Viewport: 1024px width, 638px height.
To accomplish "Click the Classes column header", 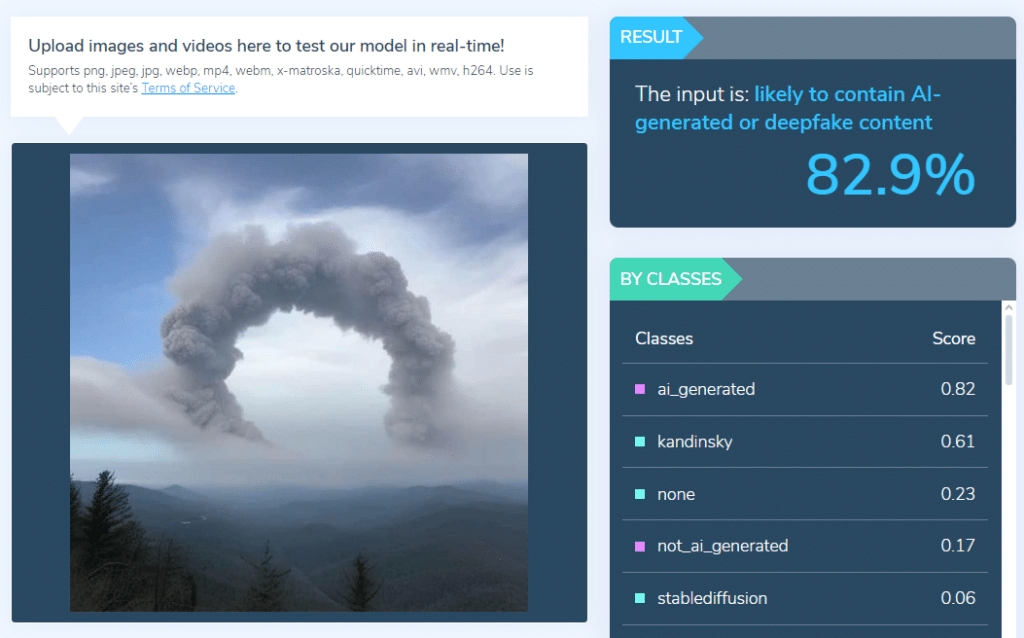I will point(664,338).
